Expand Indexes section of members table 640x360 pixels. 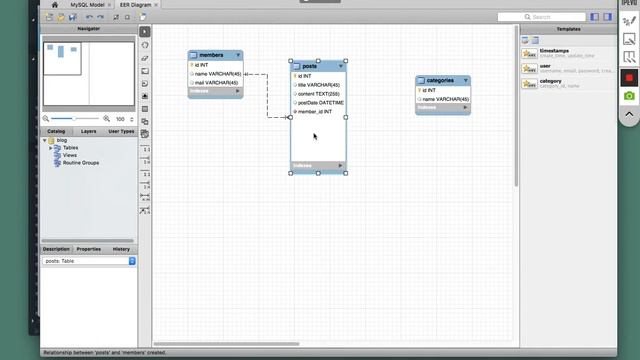click(238, 91)
